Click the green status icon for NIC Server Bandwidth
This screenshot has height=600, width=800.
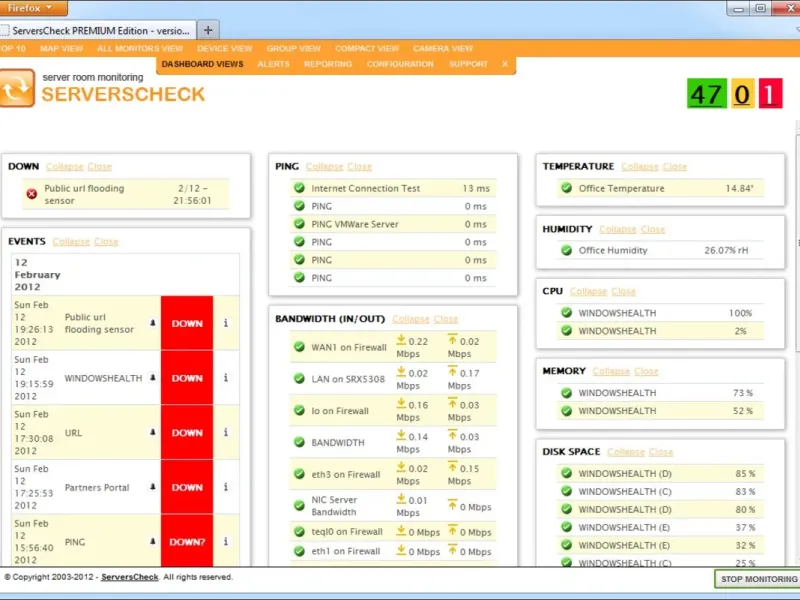(299, 506)
